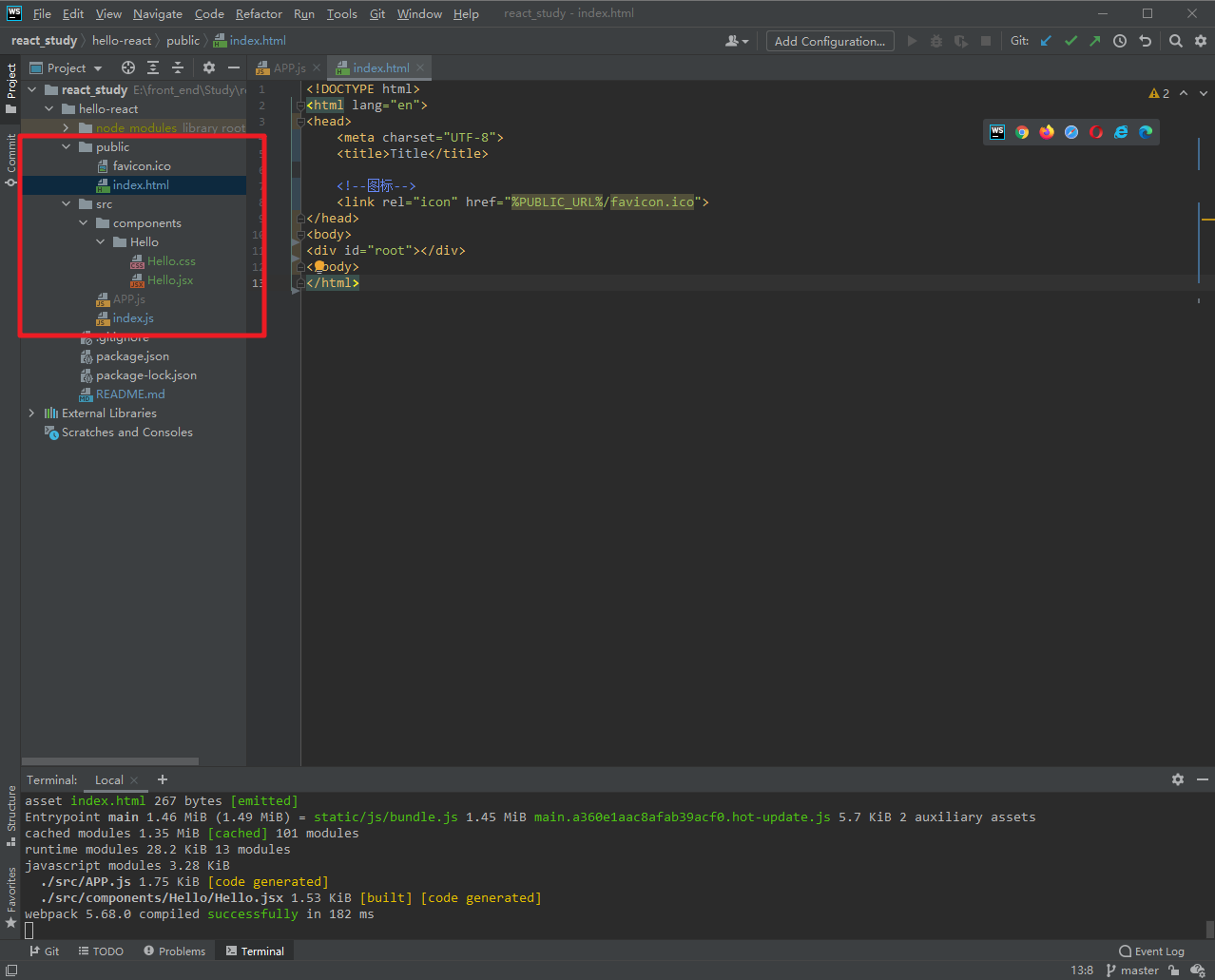Screen dimensions: 1215x980
Task: Open the preview in Firefox
Action: (x=1047, y=132)
